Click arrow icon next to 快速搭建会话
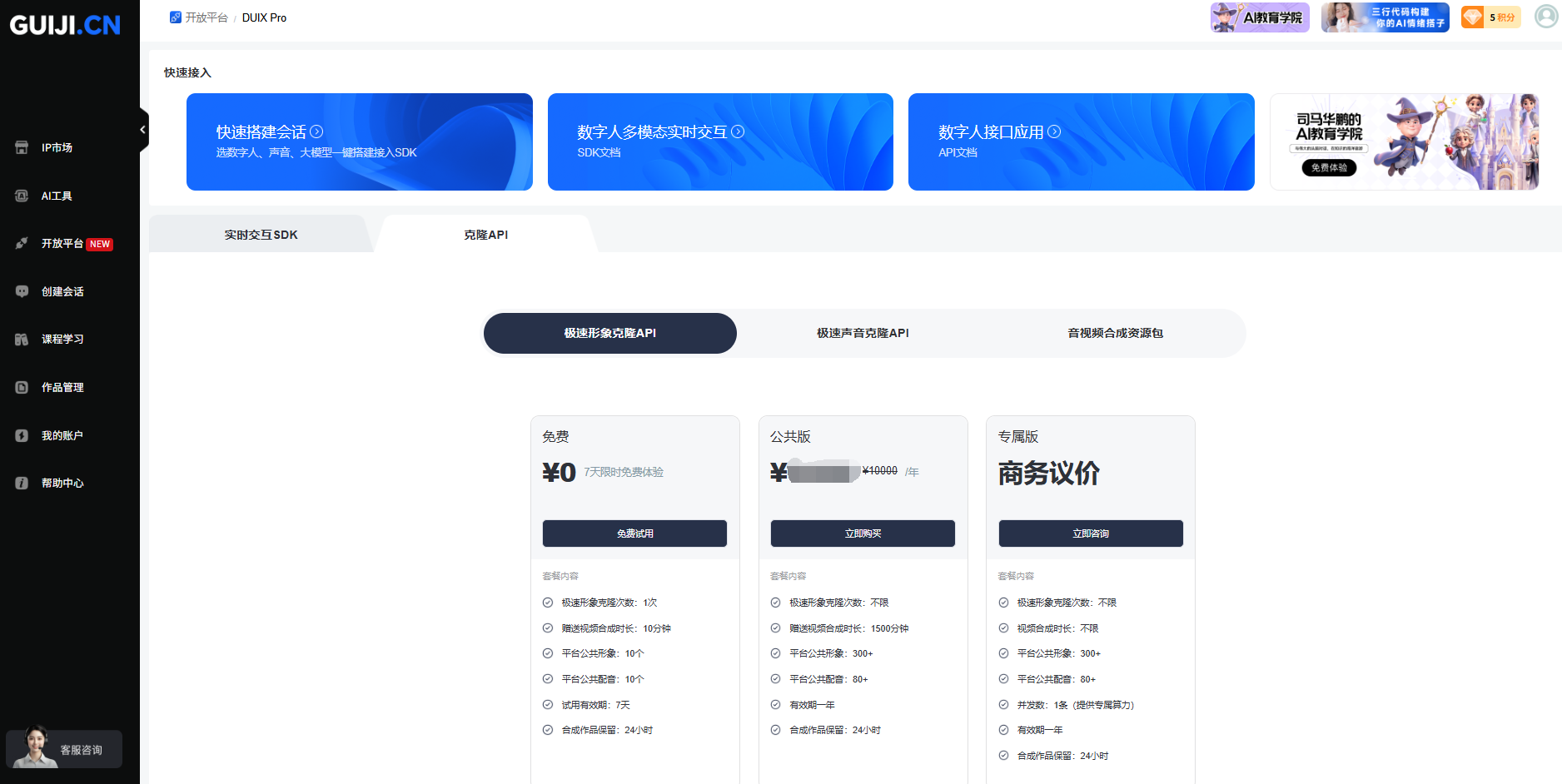Screen dimensions: 1562x784 (x=316, y=131)
